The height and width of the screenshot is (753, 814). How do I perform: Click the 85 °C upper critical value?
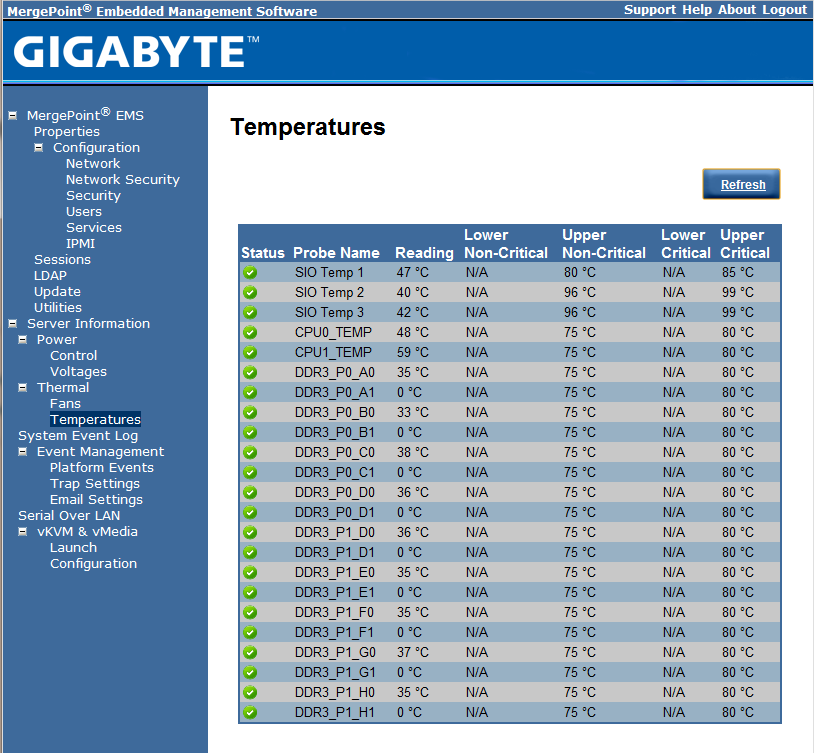tap(738, 273)
